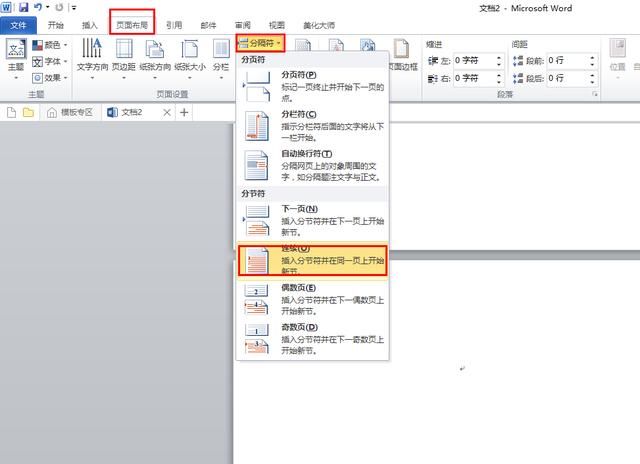This screenshot has height=464, width=640.
Task: Open the 颜色 theme colors dropdown
Action: point(50,44)
